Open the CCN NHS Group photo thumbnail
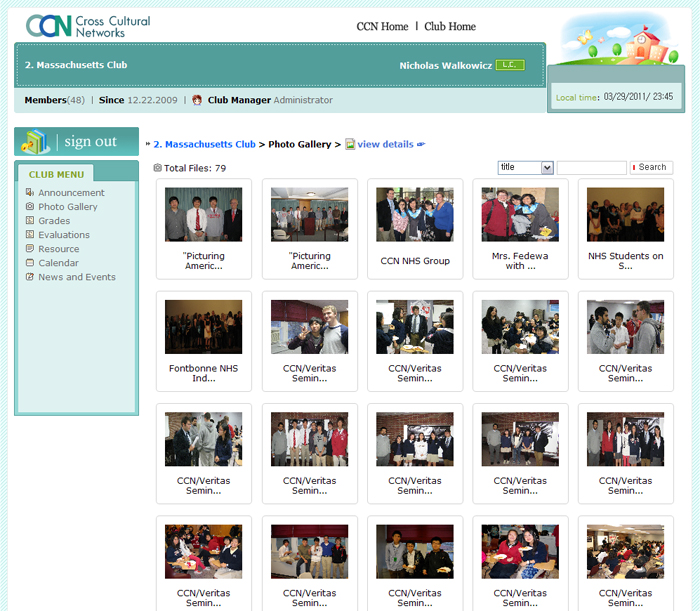 point(415,214)
